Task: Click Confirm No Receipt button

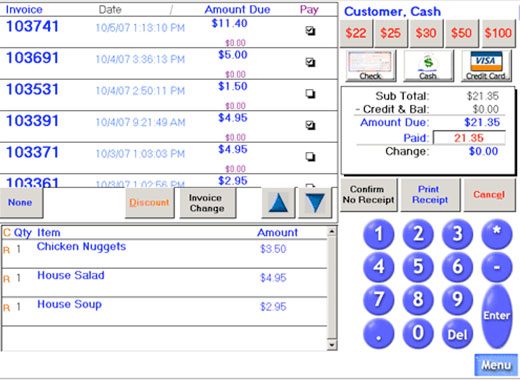Action: tap(369, 195)
